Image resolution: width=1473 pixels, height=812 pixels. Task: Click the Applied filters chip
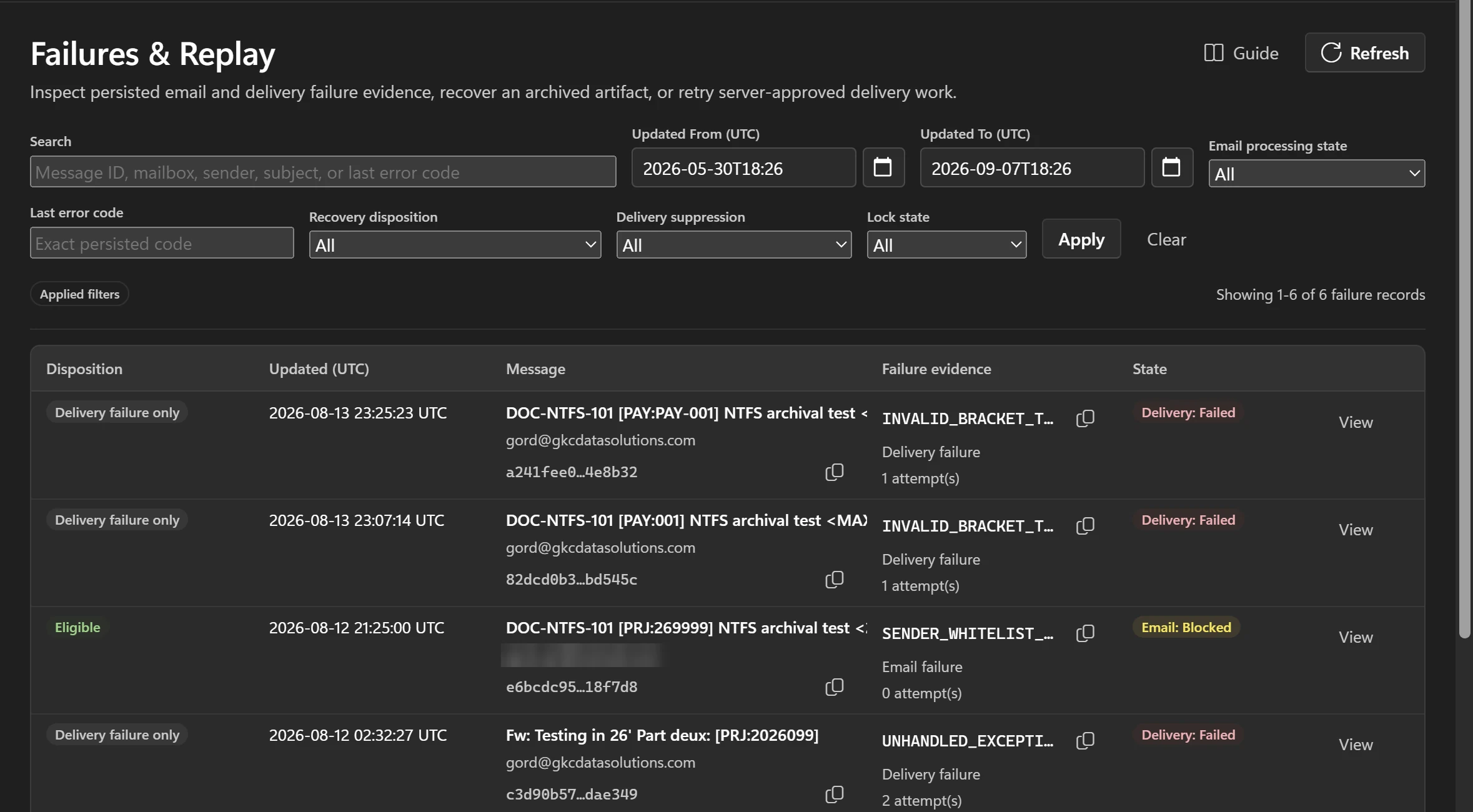pyautogui.click(x=79, y=294)
